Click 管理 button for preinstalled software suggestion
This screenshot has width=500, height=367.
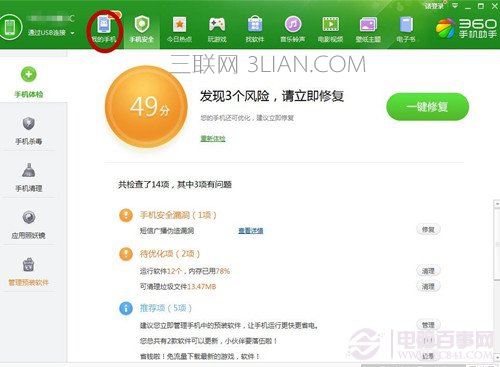tap(428, 325)
